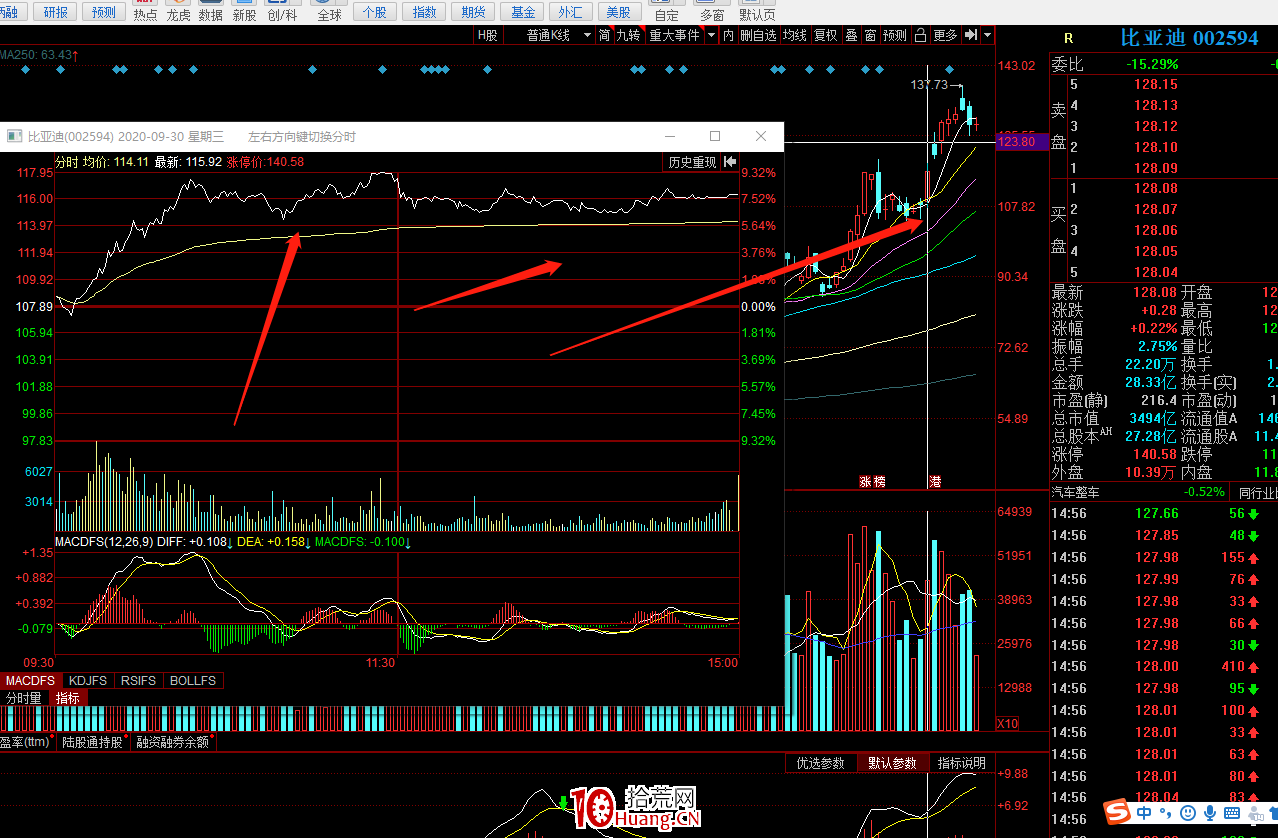Screen dimensions: 1278x838
Task: Open the 全球 global markets icon
Action: tap(329, 12)
